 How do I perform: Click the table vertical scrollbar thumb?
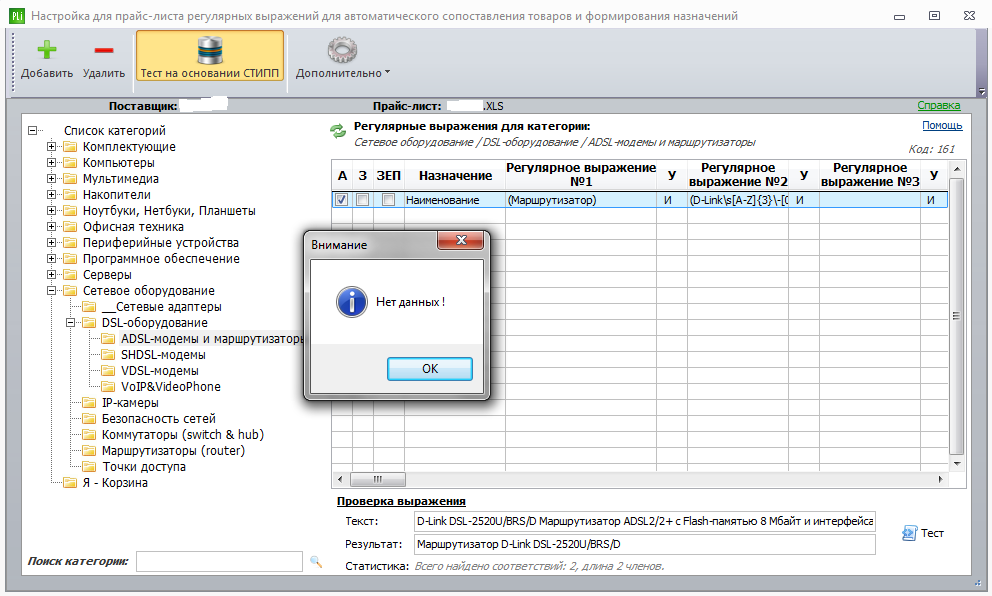pos(957,316)
